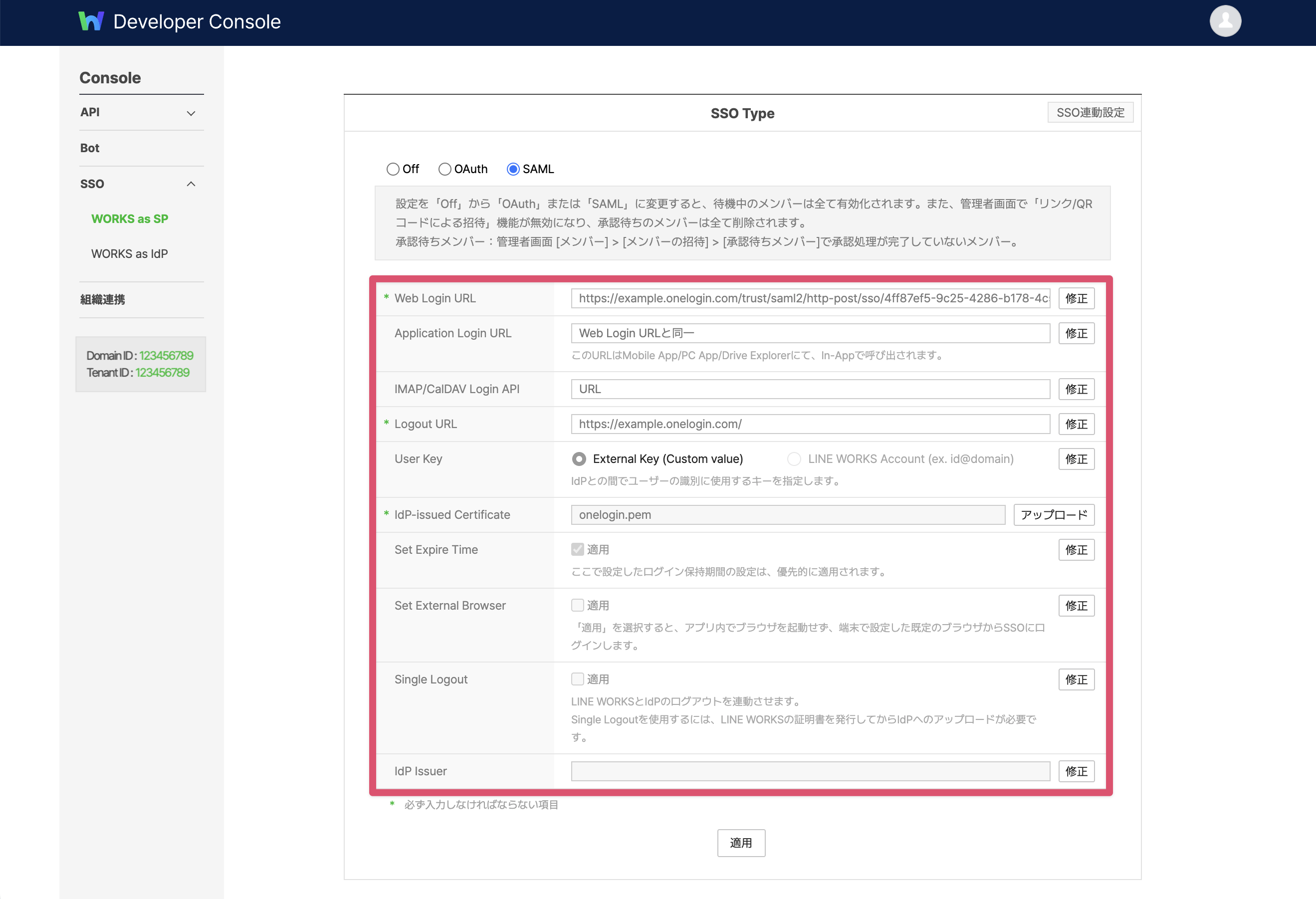Click 修正 for IdP Issuer
Image resolution: width=1316 pixels, height=899 pixels.
click(1076, 772)
